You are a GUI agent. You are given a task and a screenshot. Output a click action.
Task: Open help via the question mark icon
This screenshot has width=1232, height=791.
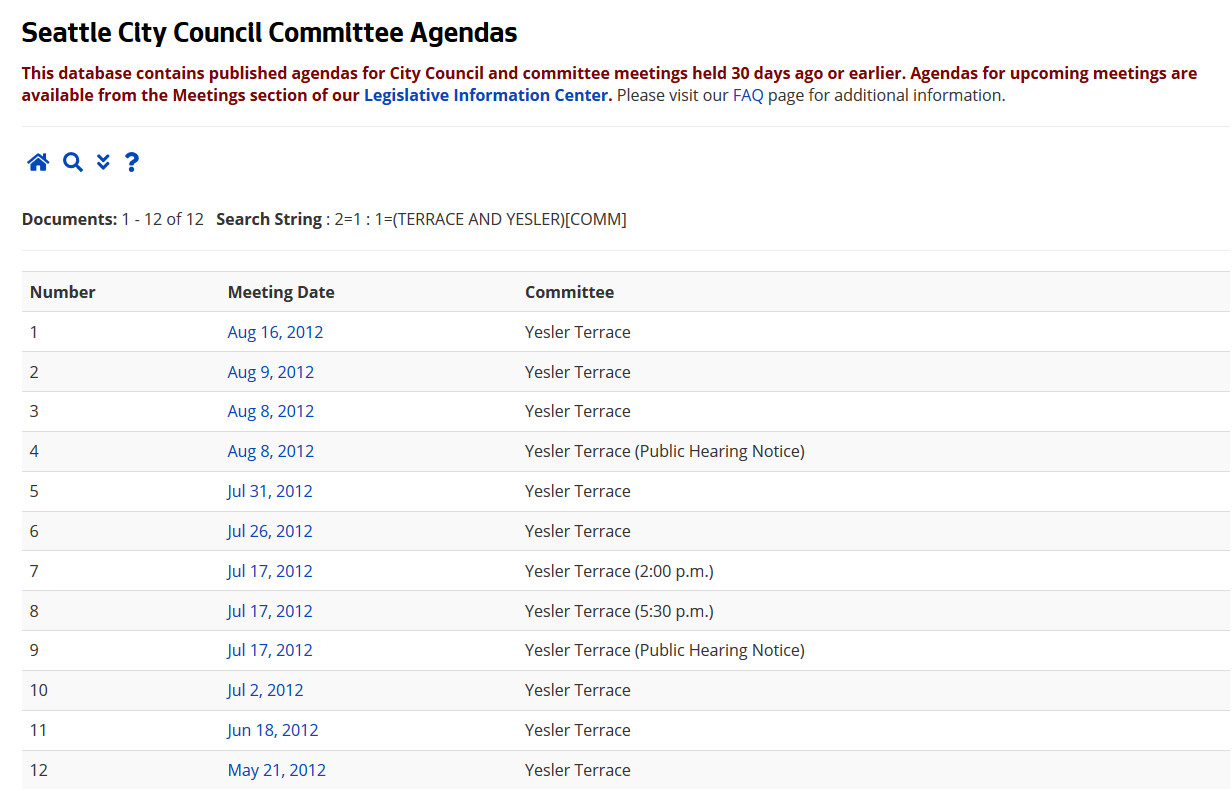tap(131, 162)
